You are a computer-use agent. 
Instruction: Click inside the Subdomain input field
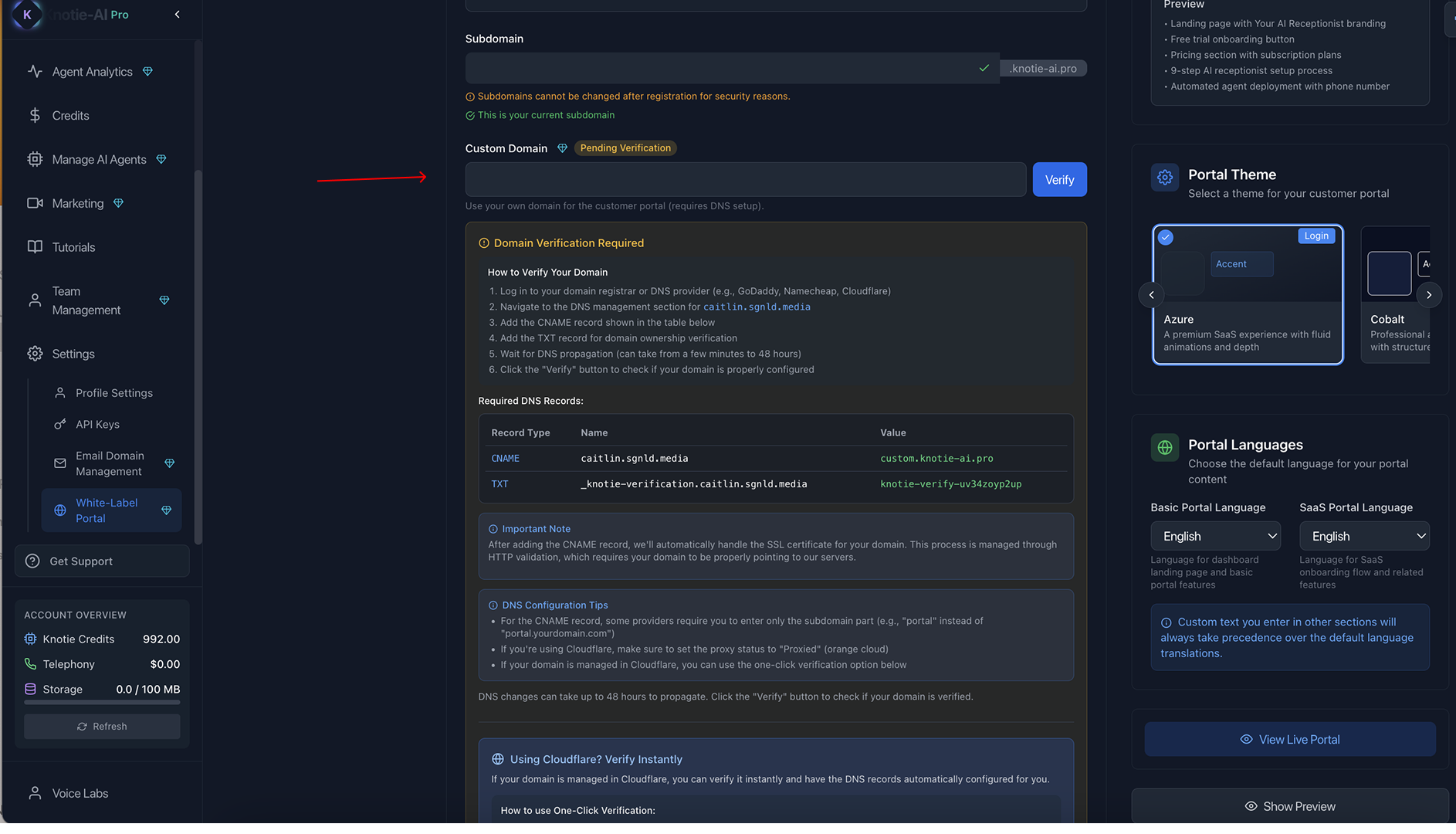point(732,69)
